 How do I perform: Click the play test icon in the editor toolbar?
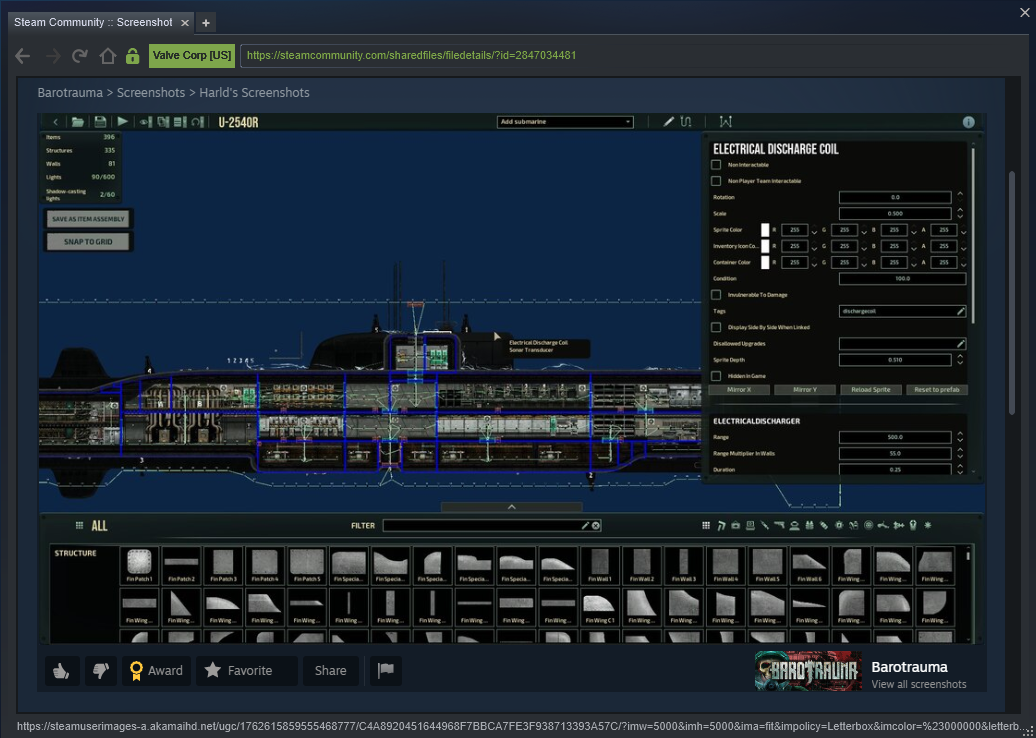click(x=123, y=122)
